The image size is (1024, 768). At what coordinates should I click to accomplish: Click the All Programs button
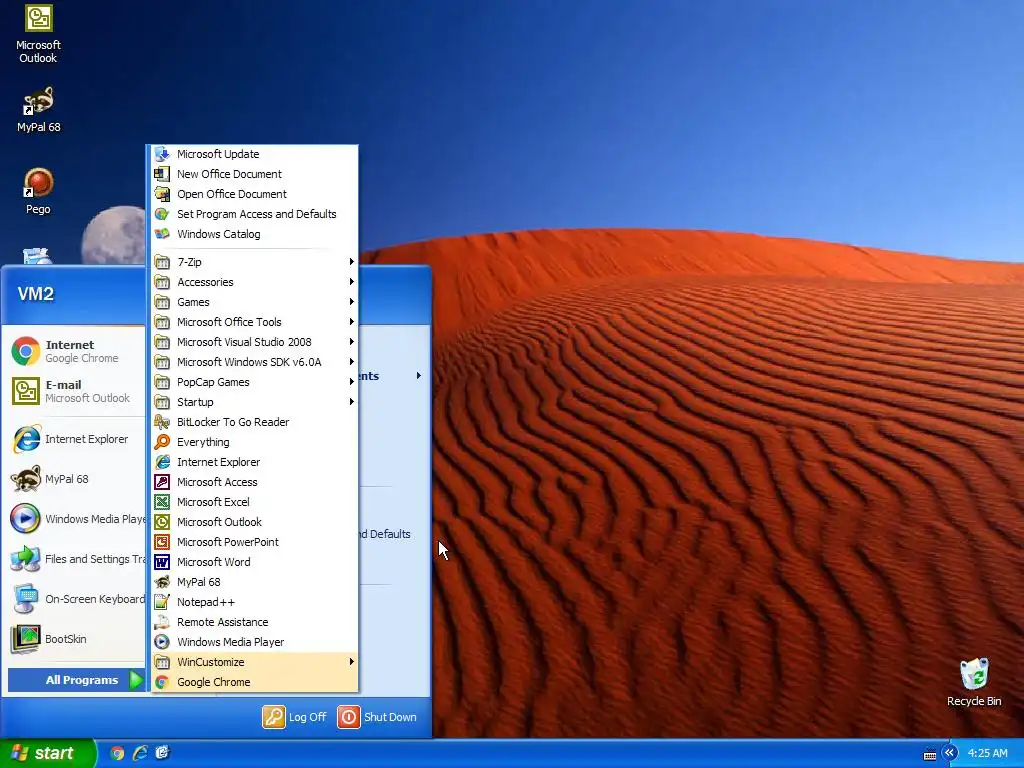(76, 680)
